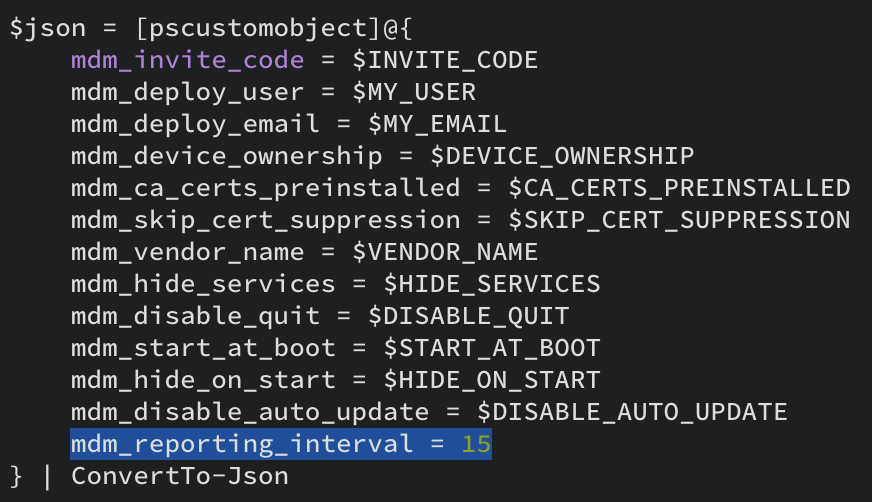This screenshot has width=872, height=502.
Task: Click the yellow number 15 value
Action: [x=477, y=444]
